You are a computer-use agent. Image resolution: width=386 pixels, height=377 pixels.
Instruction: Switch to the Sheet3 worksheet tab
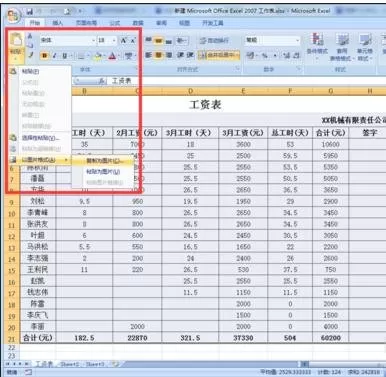pyautogui.click(x=95, y=364)
